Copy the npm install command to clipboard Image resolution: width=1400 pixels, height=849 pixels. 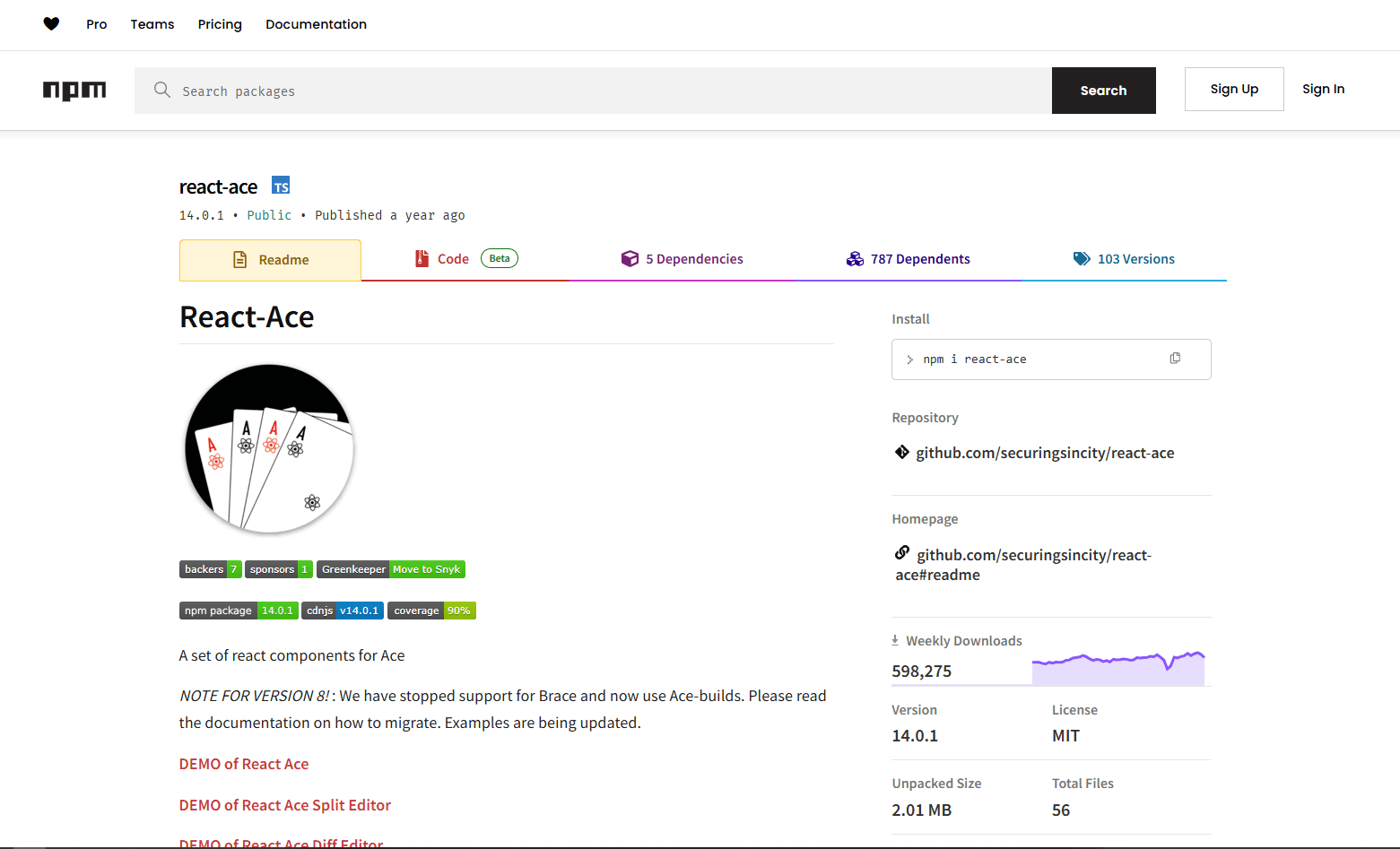click(x=1175, y=358)
